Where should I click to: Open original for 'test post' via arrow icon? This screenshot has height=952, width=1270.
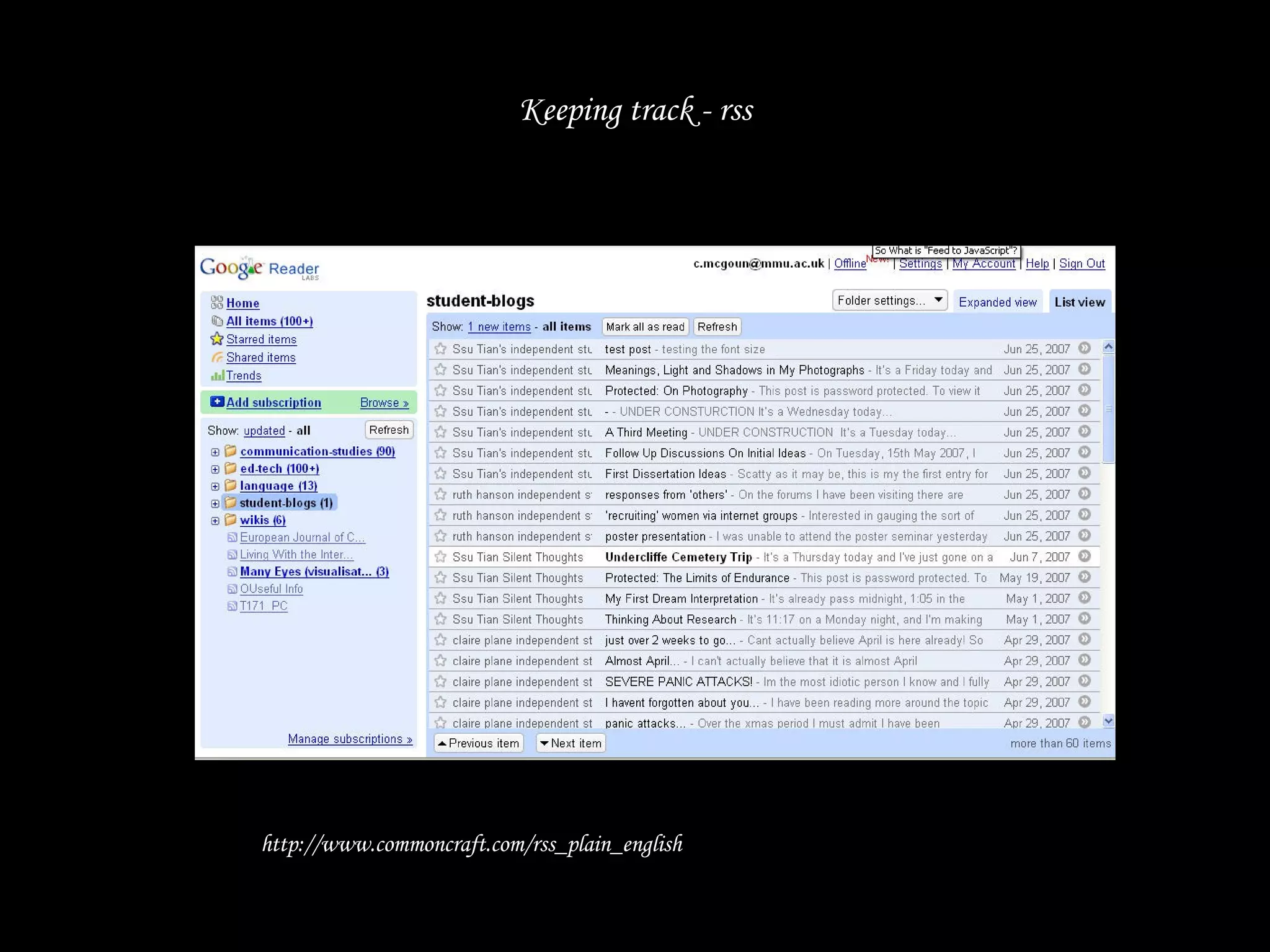tap(1085, 348)
